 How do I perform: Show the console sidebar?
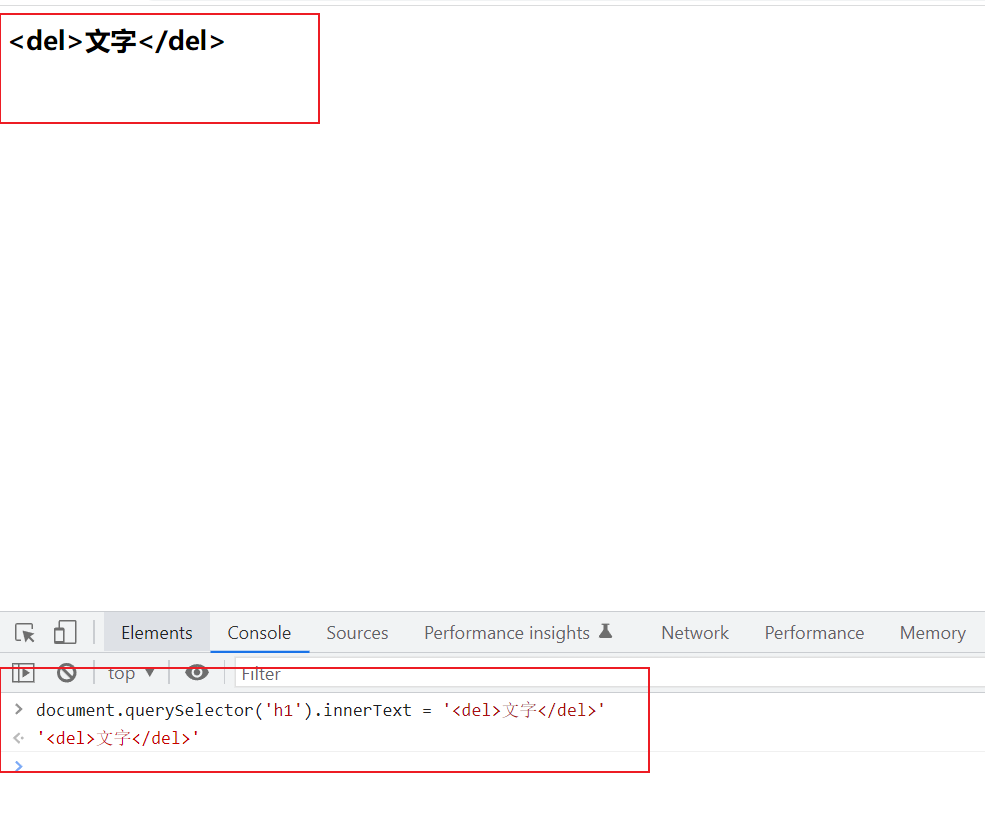click(x=23, y=673)
